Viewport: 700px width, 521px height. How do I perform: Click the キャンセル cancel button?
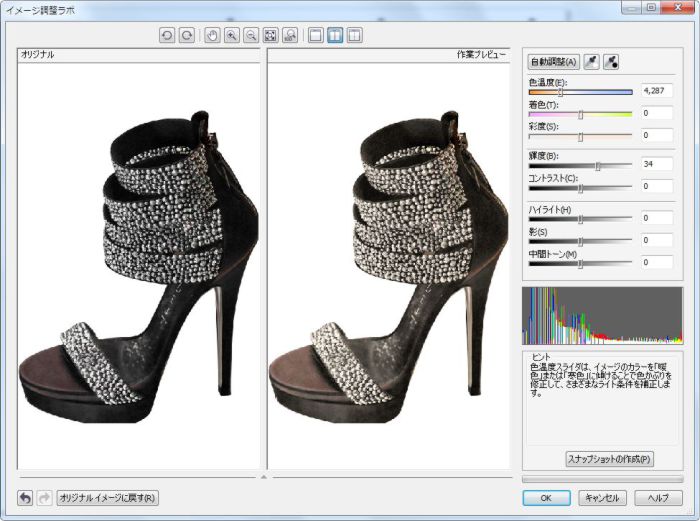(x=603, y=497)
